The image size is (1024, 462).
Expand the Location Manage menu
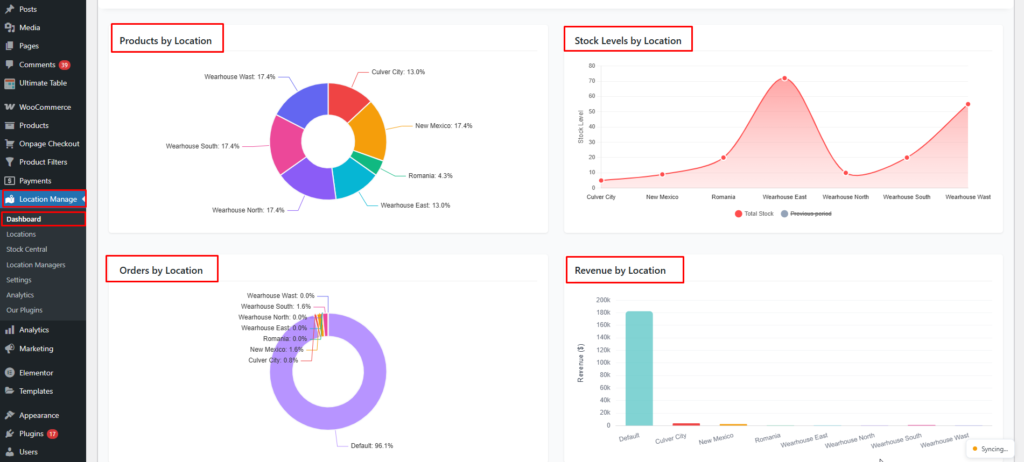click(x=49, y=199)
